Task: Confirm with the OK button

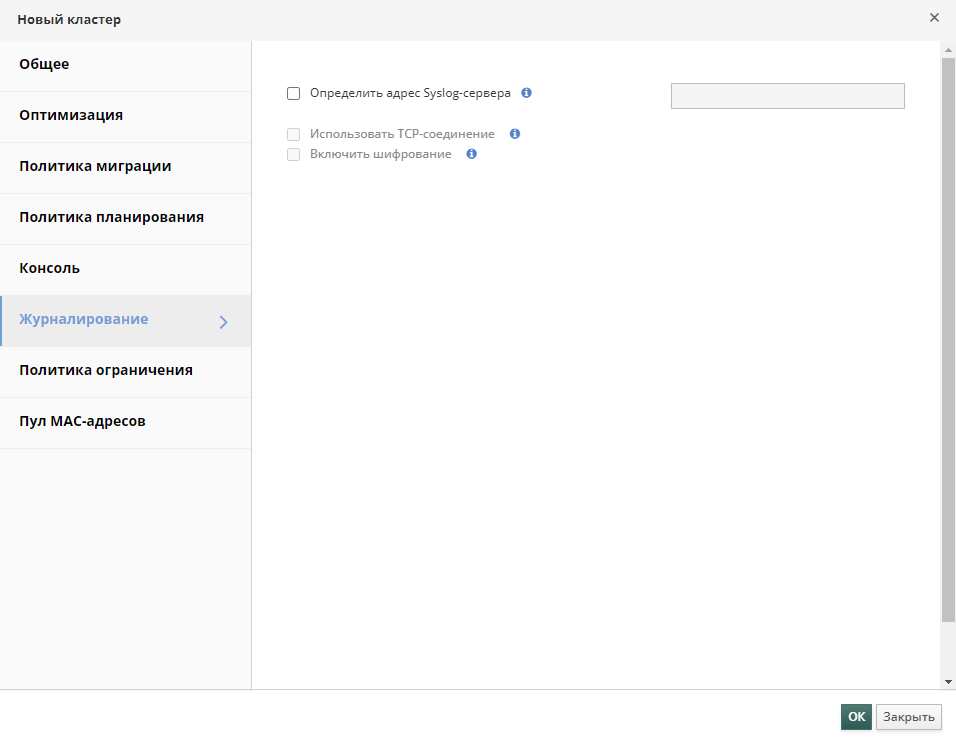Action: [x=856, y=717]
